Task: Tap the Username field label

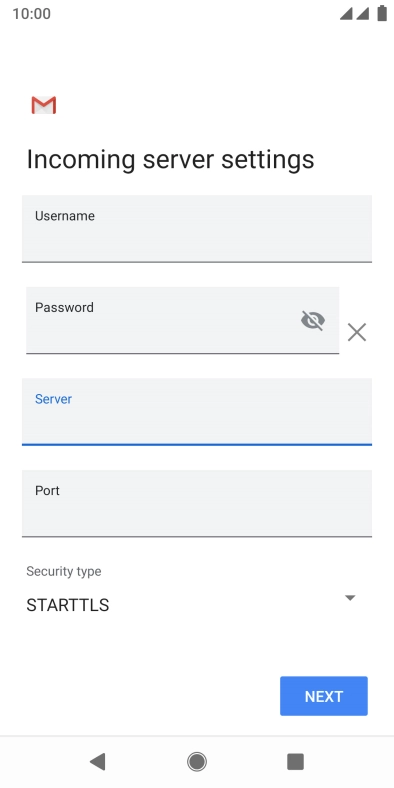Action: tap(65, 216)
